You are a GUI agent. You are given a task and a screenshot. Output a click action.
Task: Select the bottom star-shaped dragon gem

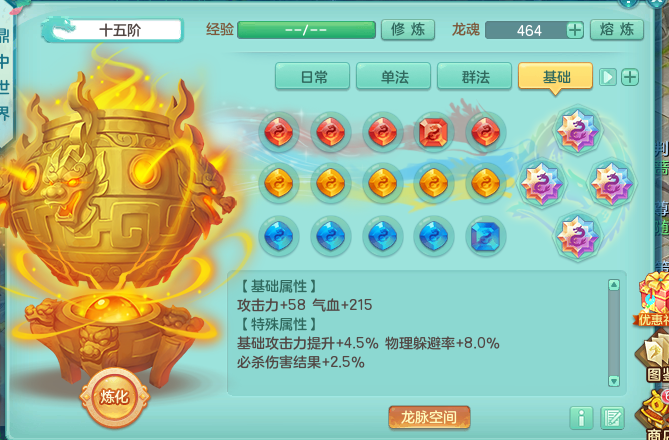tap(578, 236)
